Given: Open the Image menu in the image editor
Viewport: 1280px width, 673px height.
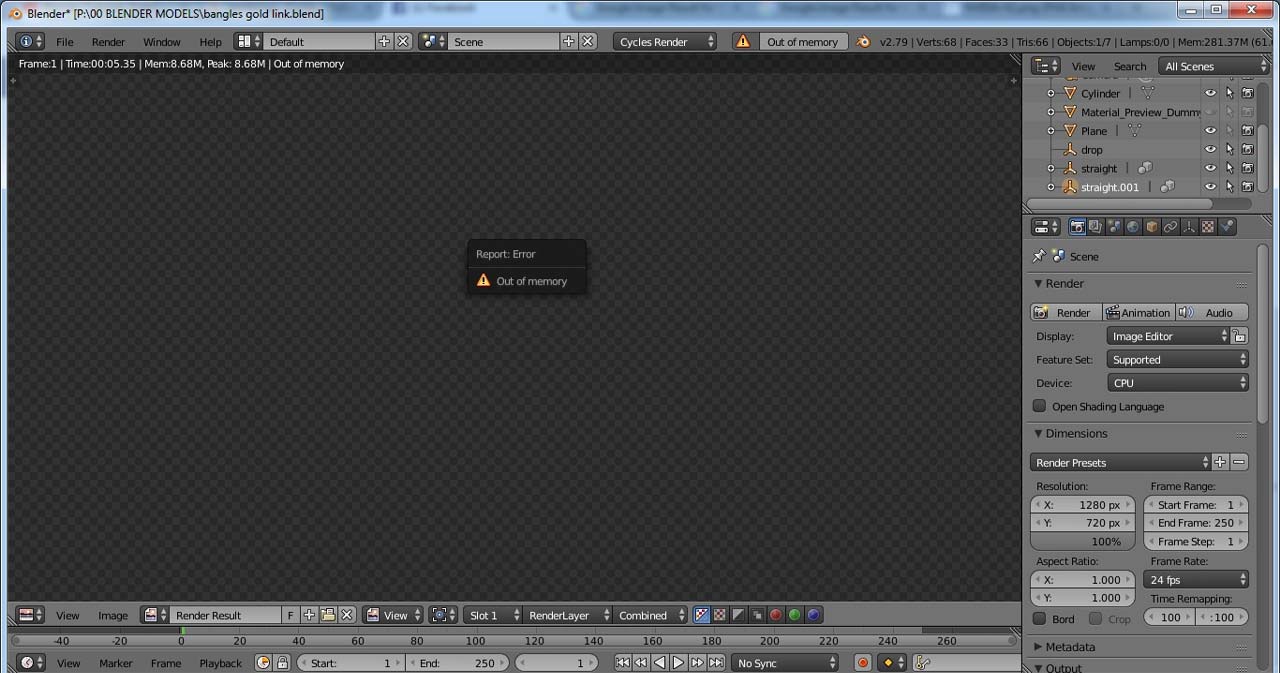Looking at the screenshot, I should [x=112, y=615].
